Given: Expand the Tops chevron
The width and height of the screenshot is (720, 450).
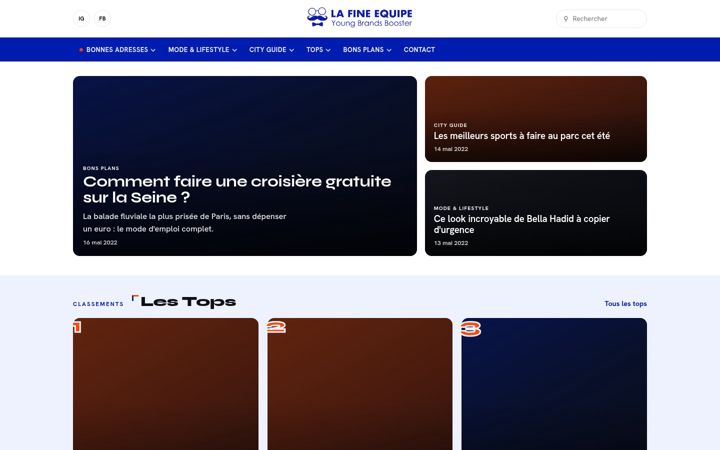Looking at the screenshot, I should [x=328, y=50].
